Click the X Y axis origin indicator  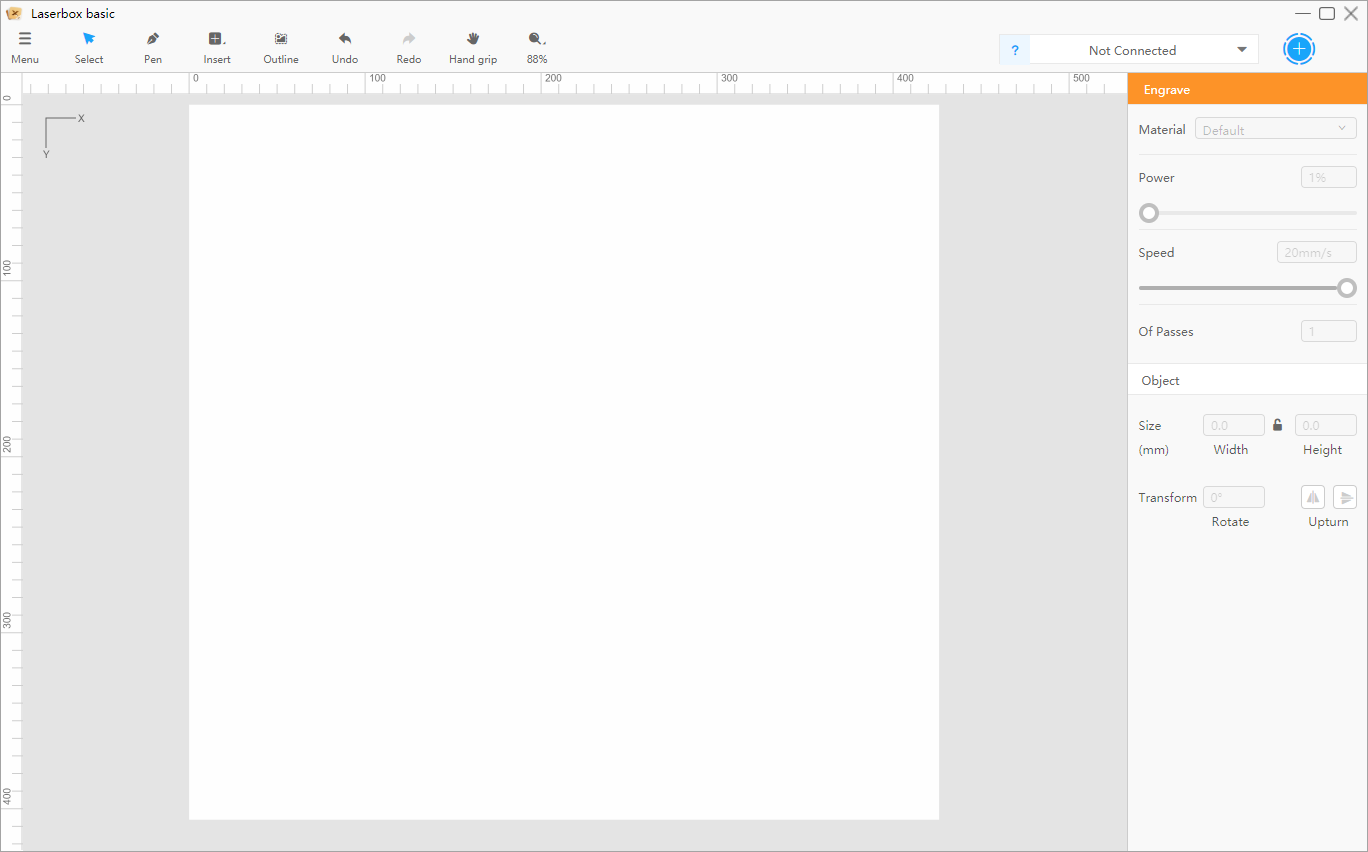tap(64, 136)
